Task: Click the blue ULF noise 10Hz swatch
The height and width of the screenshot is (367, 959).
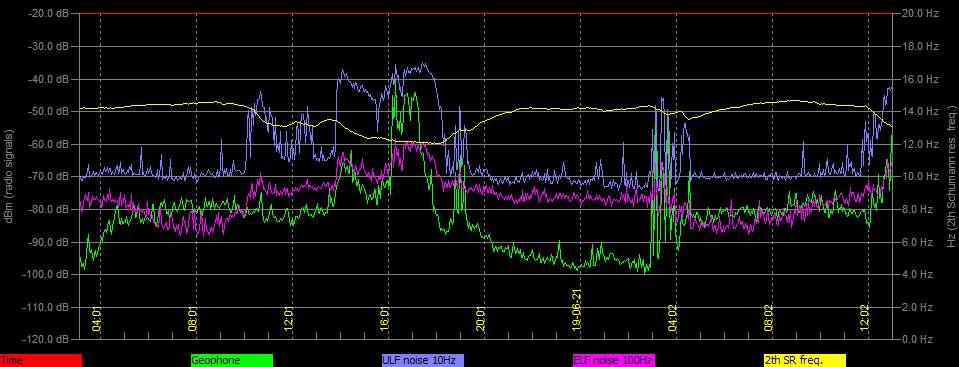Action: click(x=423, y=361)
